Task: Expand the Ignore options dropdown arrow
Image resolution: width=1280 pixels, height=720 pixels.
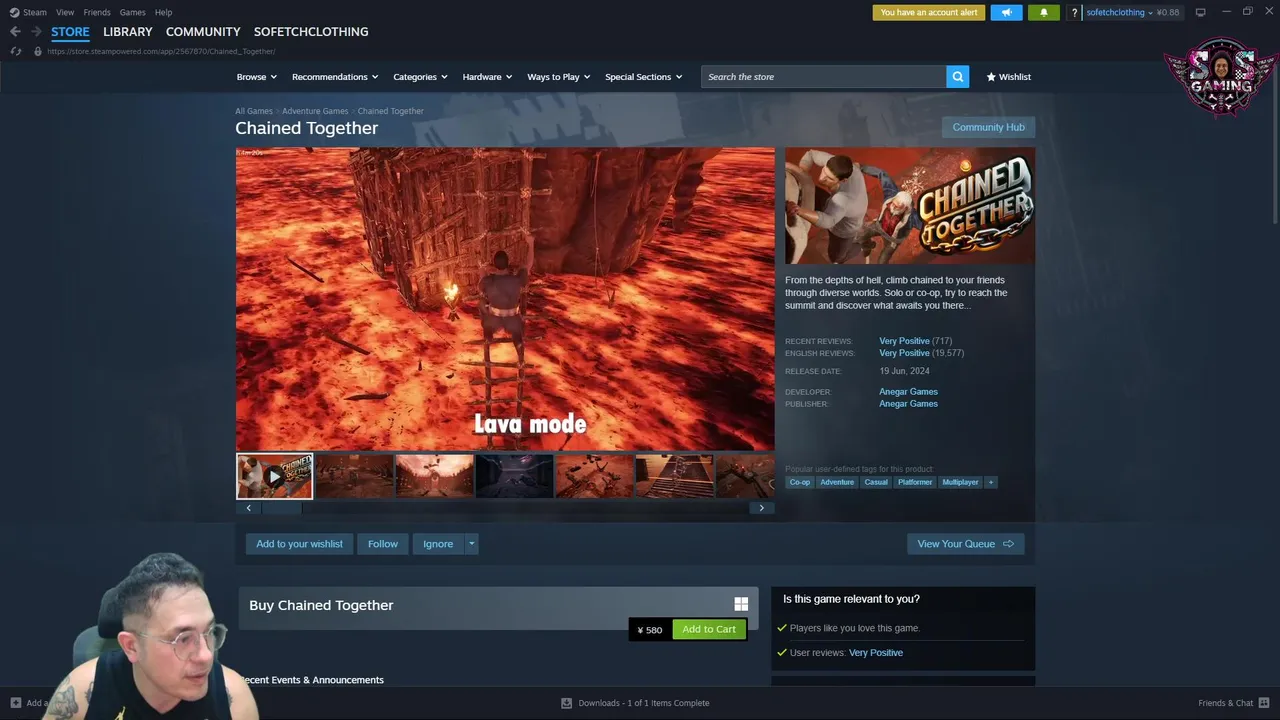Action: pos(471,544)
